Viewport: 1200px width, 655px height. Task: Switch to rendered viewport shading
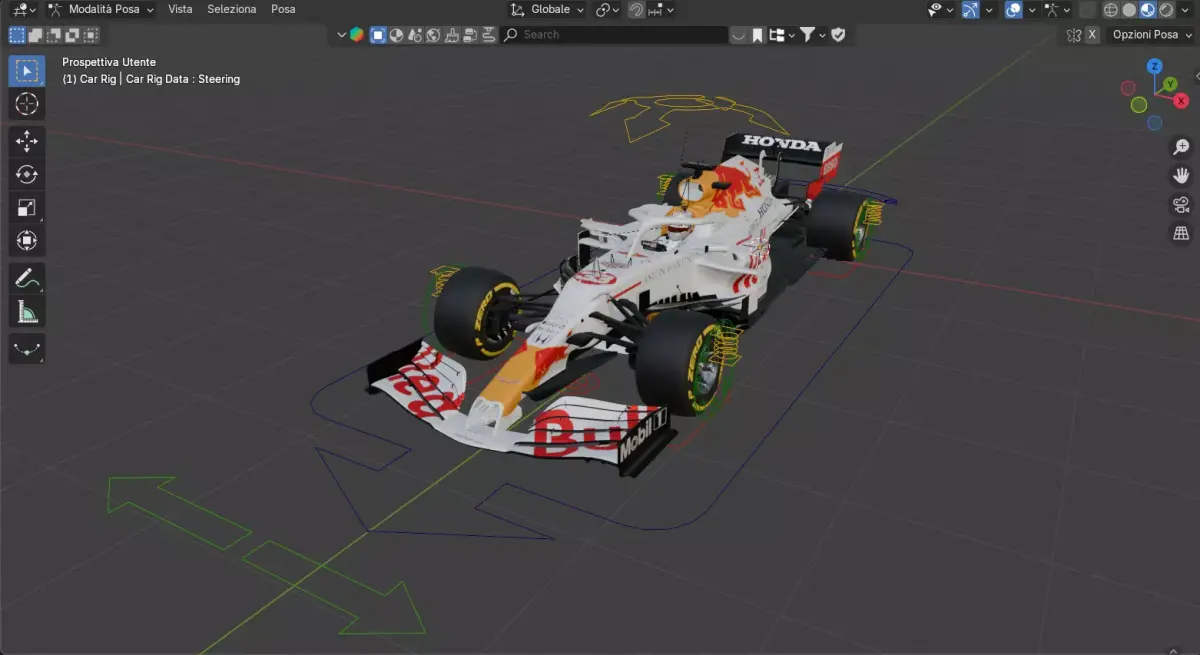(1166, 10)
